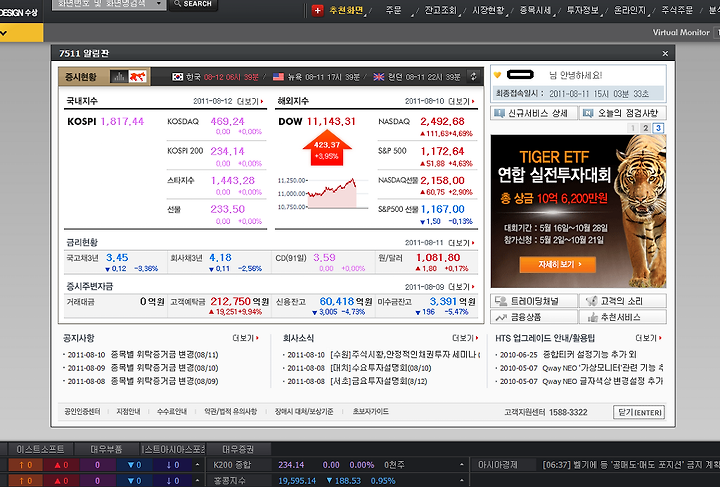Click the refresh arrows icon in market header

point(473,77)
